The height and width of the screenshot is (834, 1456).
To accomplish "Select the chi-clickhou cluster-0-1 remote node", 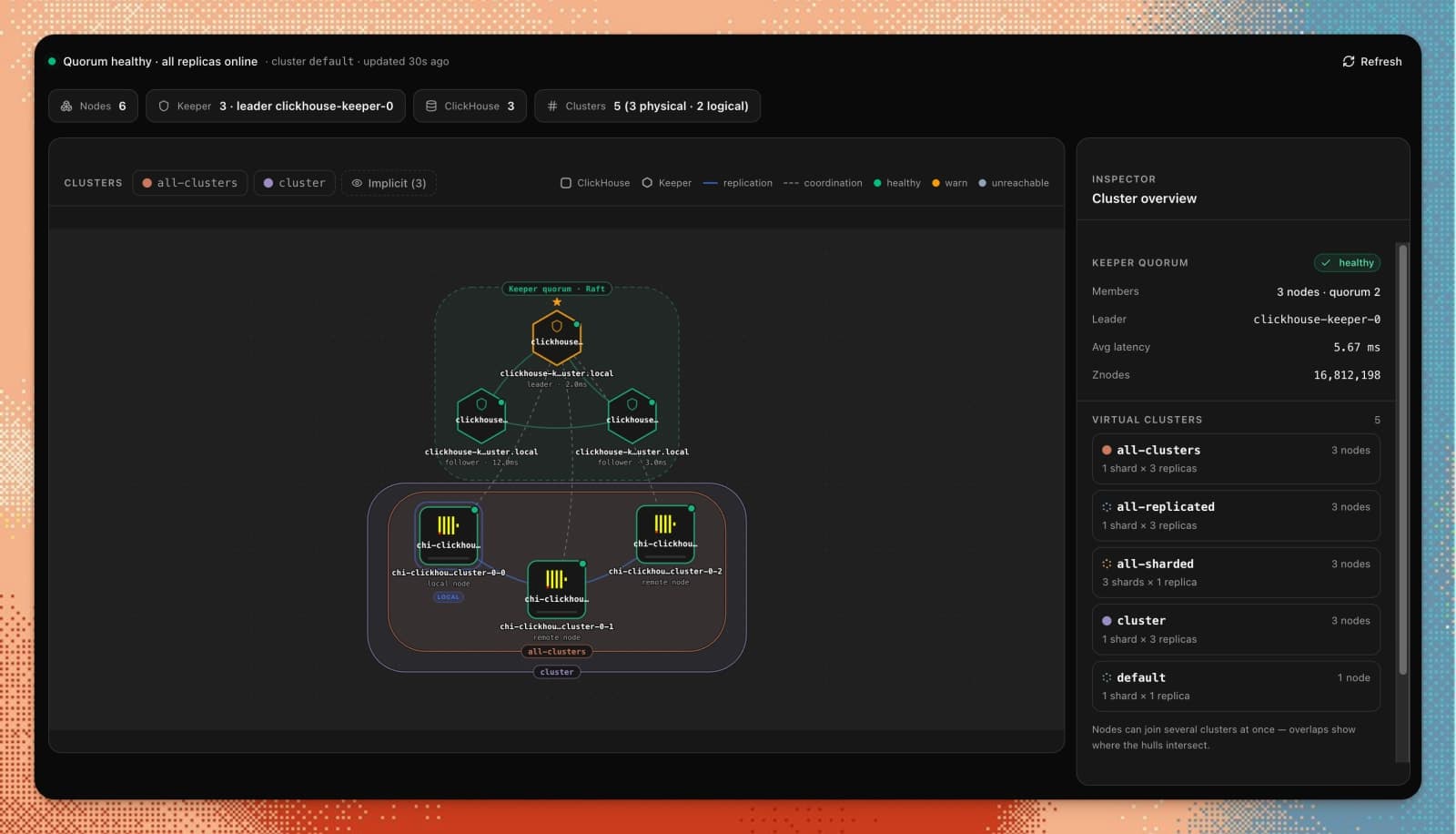I will [556, 589].
